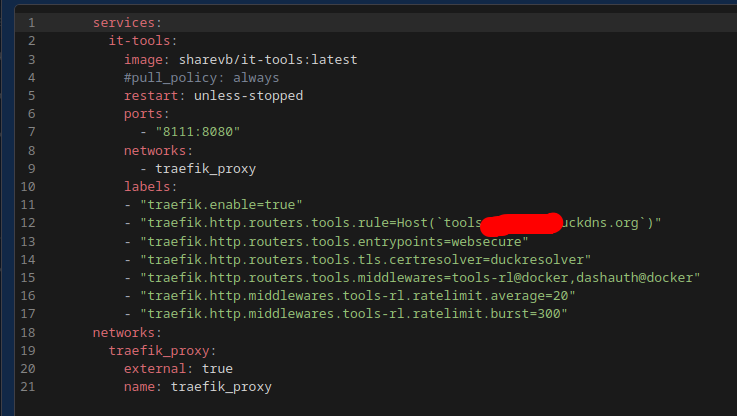The image size is (737, 416).
Task: Click the ratelimit.burst=300 label
Action: pos(353,314)
